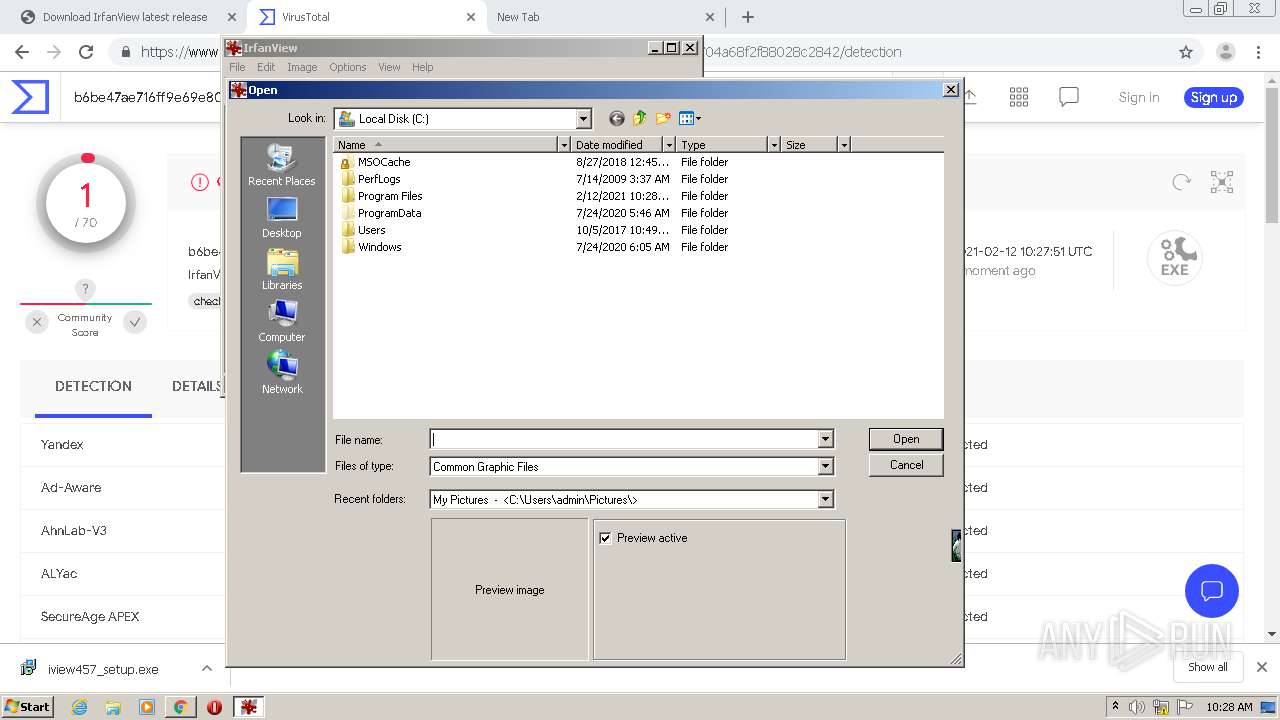This screenshot has height=720, width=1280.
Task: Click Sign up on VirusTotal page
Action: [1214, 97]
